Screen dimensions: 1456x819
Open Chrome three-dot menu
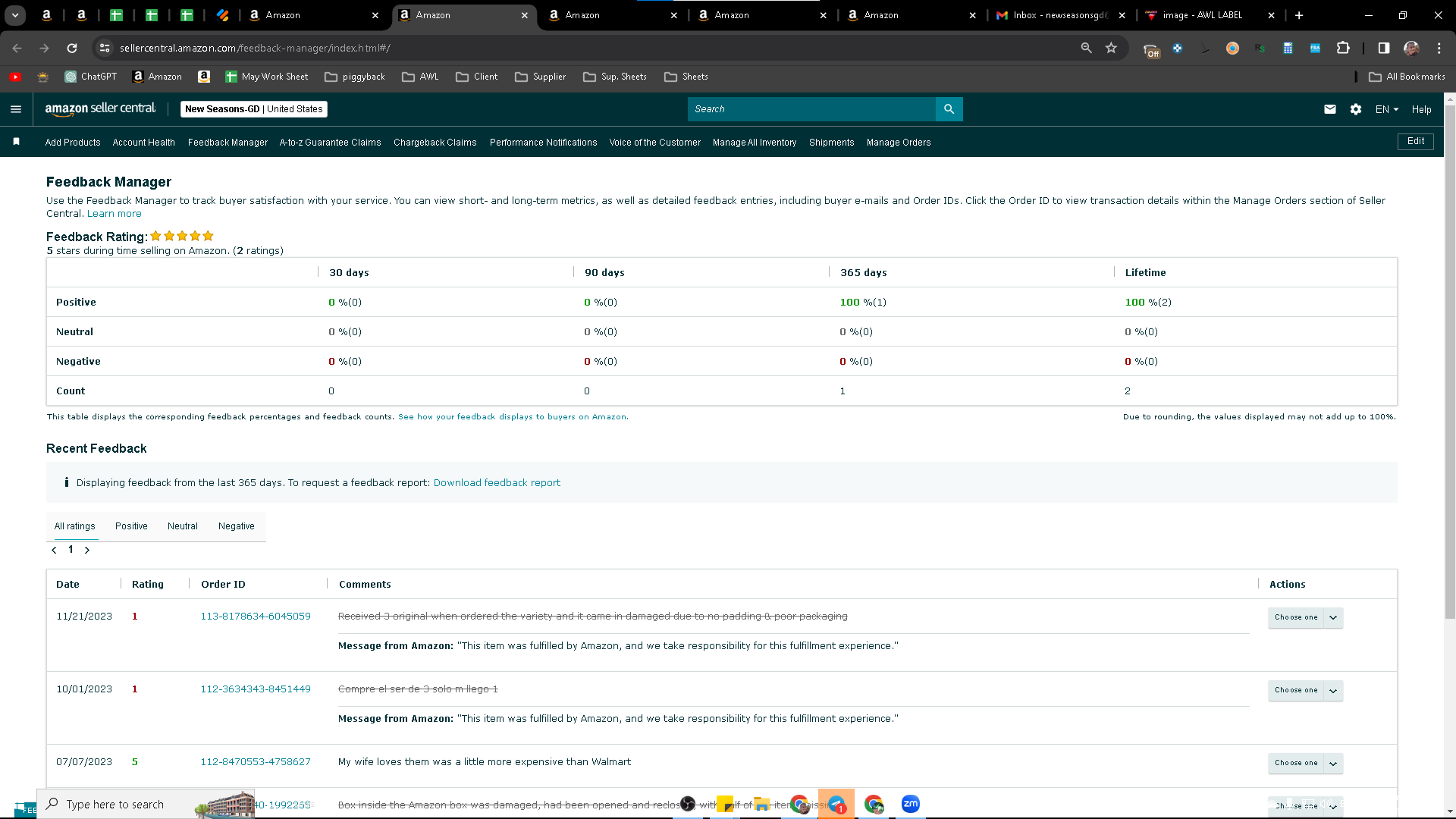point(1439,48)
